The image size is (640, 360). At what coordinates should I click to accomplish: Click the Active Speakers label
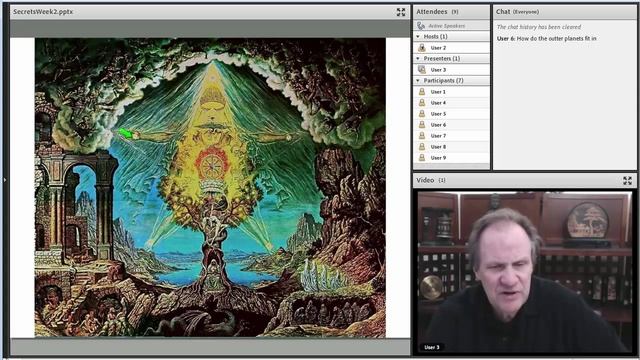pyautogui.click(x=447, y=26)
